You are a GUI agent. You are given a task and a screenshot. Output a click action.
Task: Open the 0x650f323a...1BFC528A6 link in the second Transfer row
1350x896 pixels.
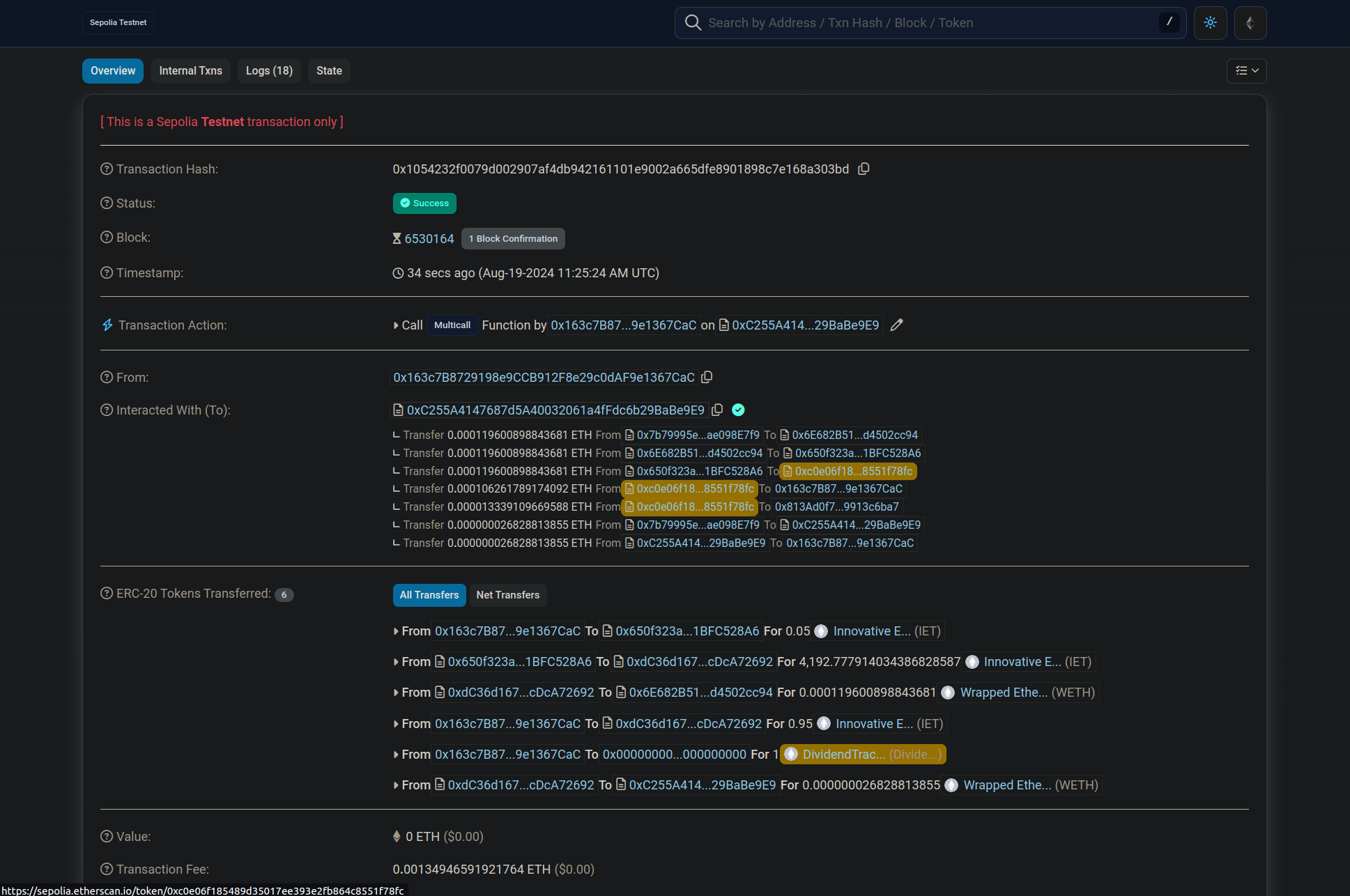pyautogui.click(x=858, y=453)
